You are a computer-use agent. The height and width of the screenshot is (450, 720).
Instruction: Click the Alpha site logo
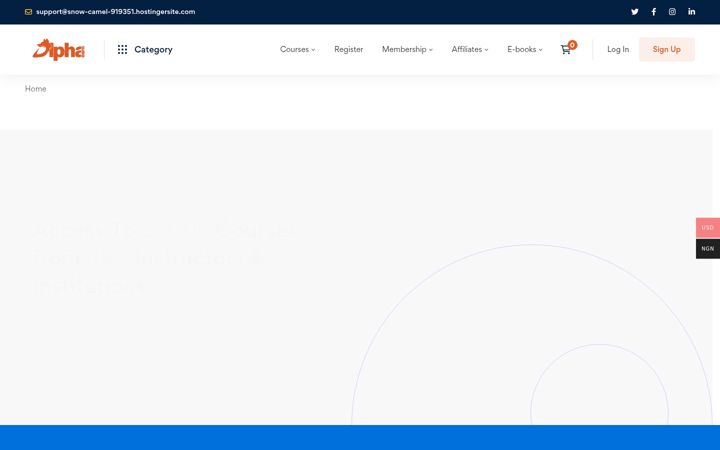coord(58,50)
